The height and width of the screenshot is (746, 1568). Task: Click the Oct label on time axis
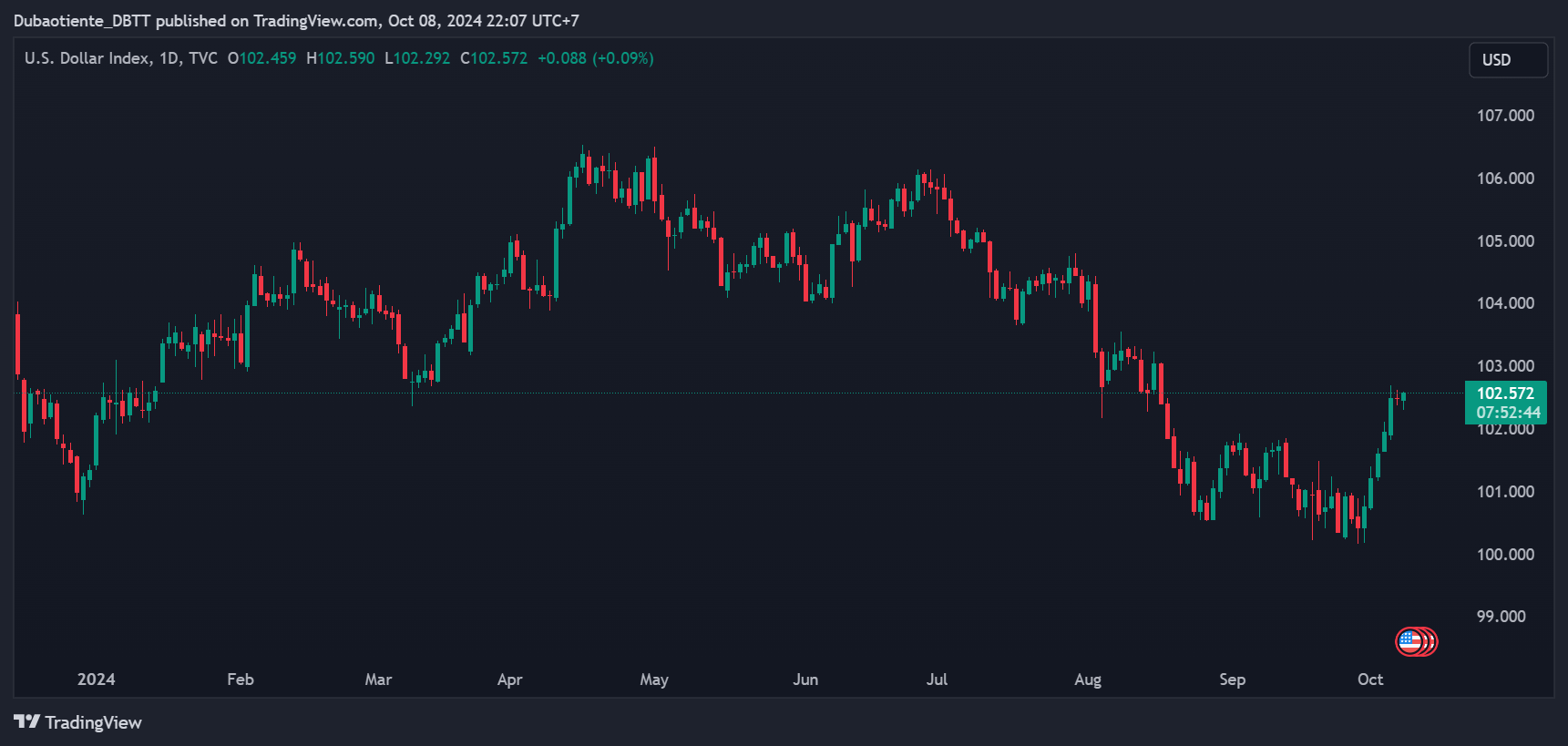(x=1370, y=680)
